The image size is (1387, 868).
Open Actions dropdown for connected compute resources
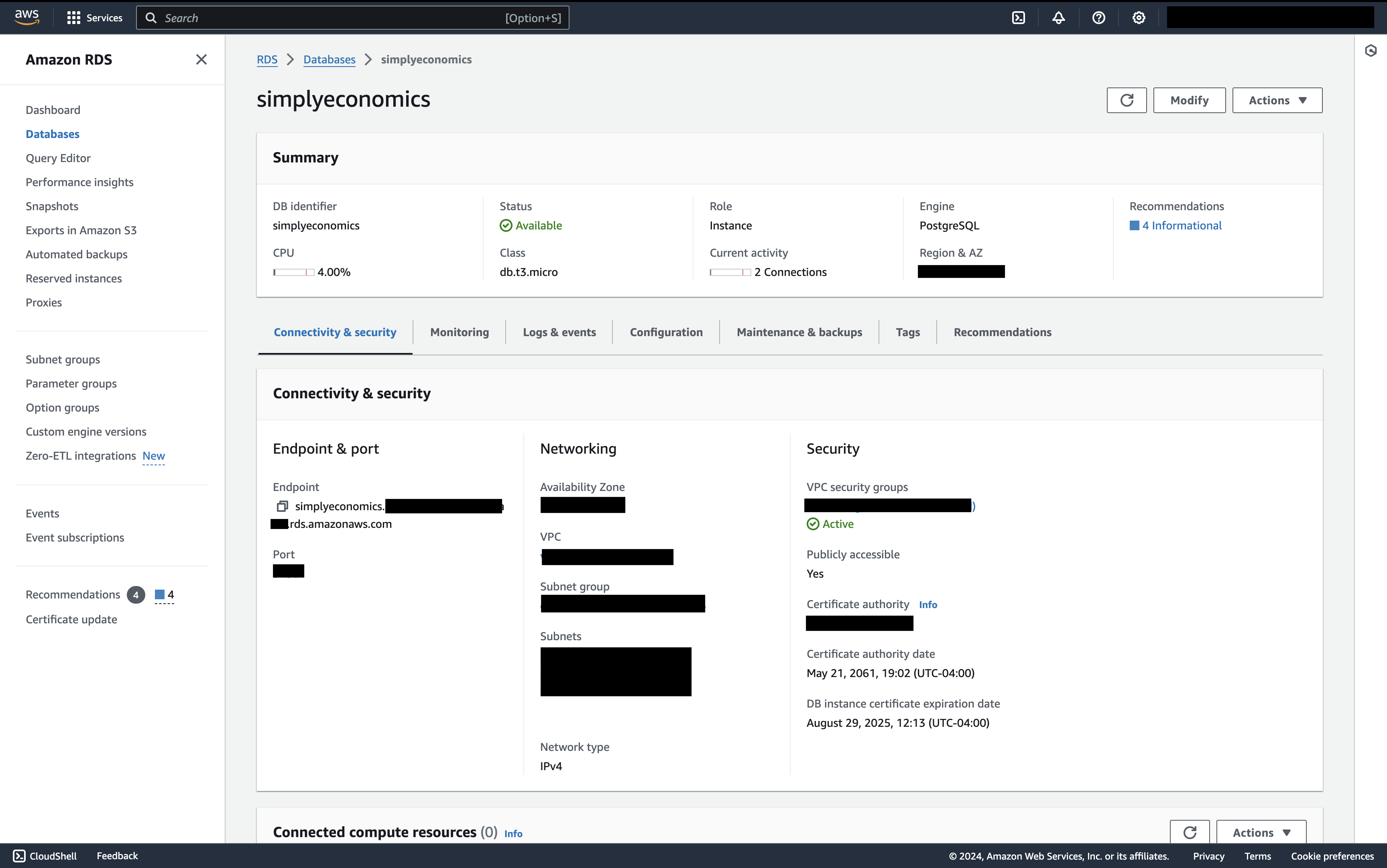tap(1261, 832)
